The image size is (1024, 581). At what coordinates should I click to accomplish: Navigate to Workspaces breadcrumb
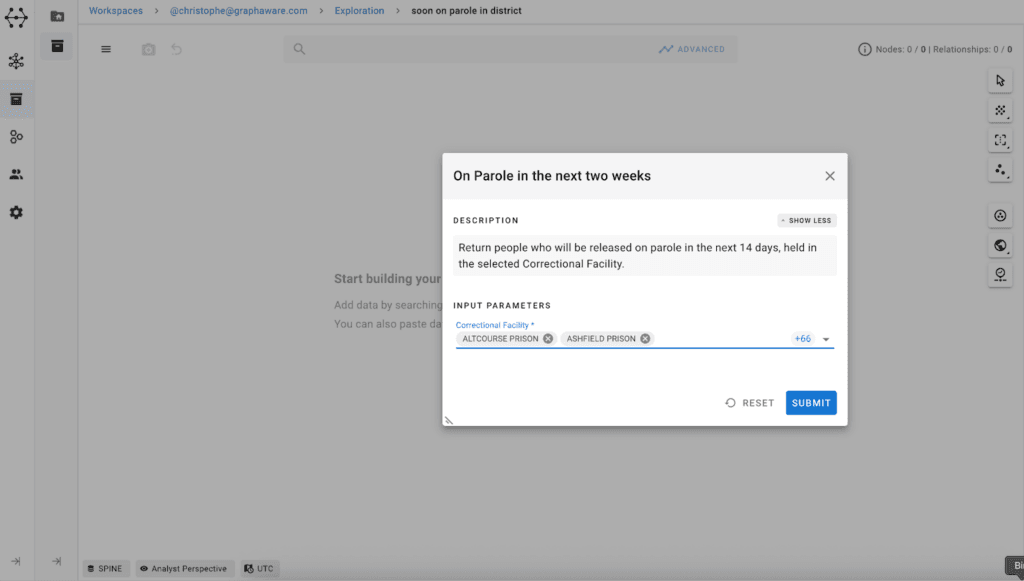(x=116, y=11)
